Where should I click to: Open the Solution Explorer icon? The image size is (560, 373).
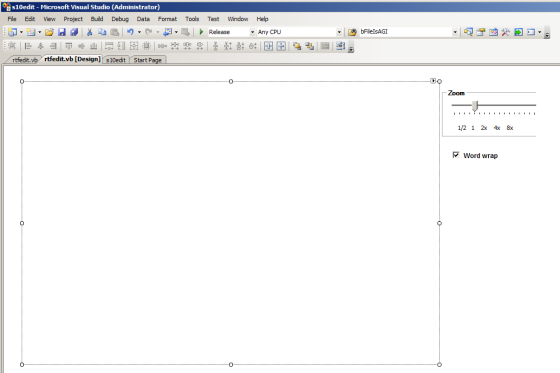point(468,32)
